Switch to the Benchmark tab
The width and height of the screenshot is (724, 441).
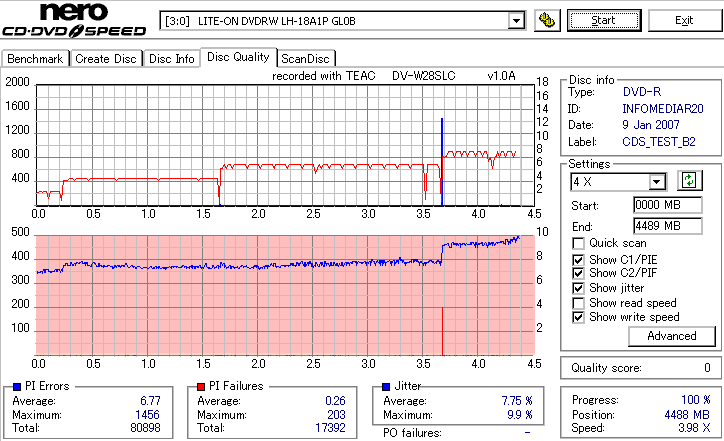click(x=36, y=59)
